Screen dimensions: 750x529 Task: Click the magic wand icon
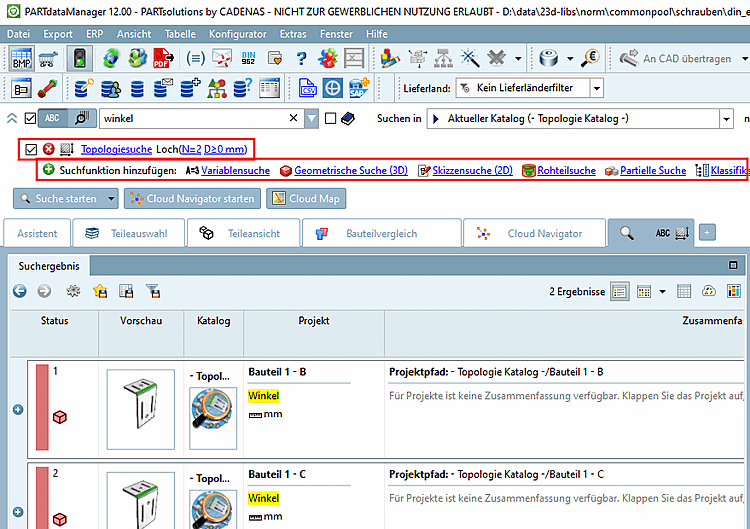click(470, 58)
